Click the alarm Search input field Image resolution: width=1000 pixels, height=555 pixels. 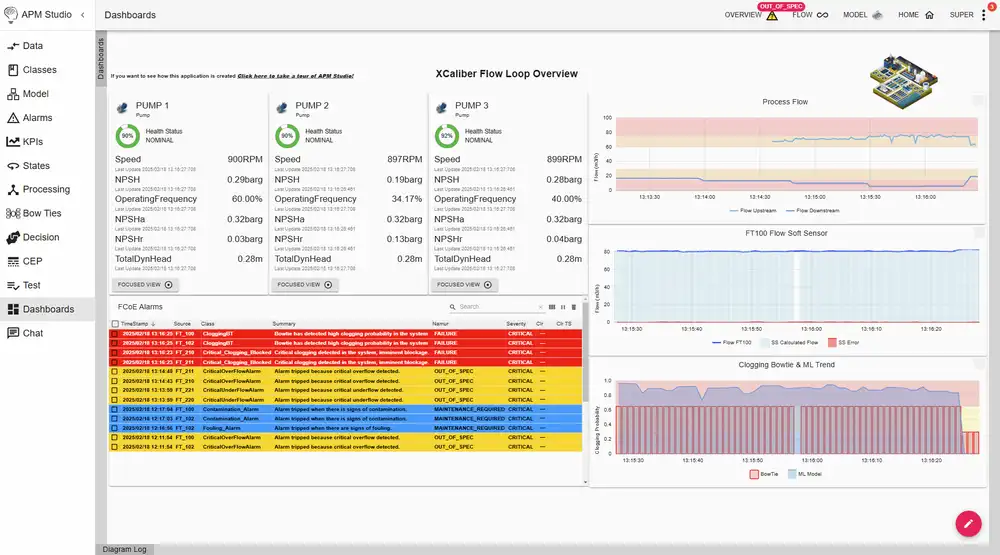[x=496, y=307]
